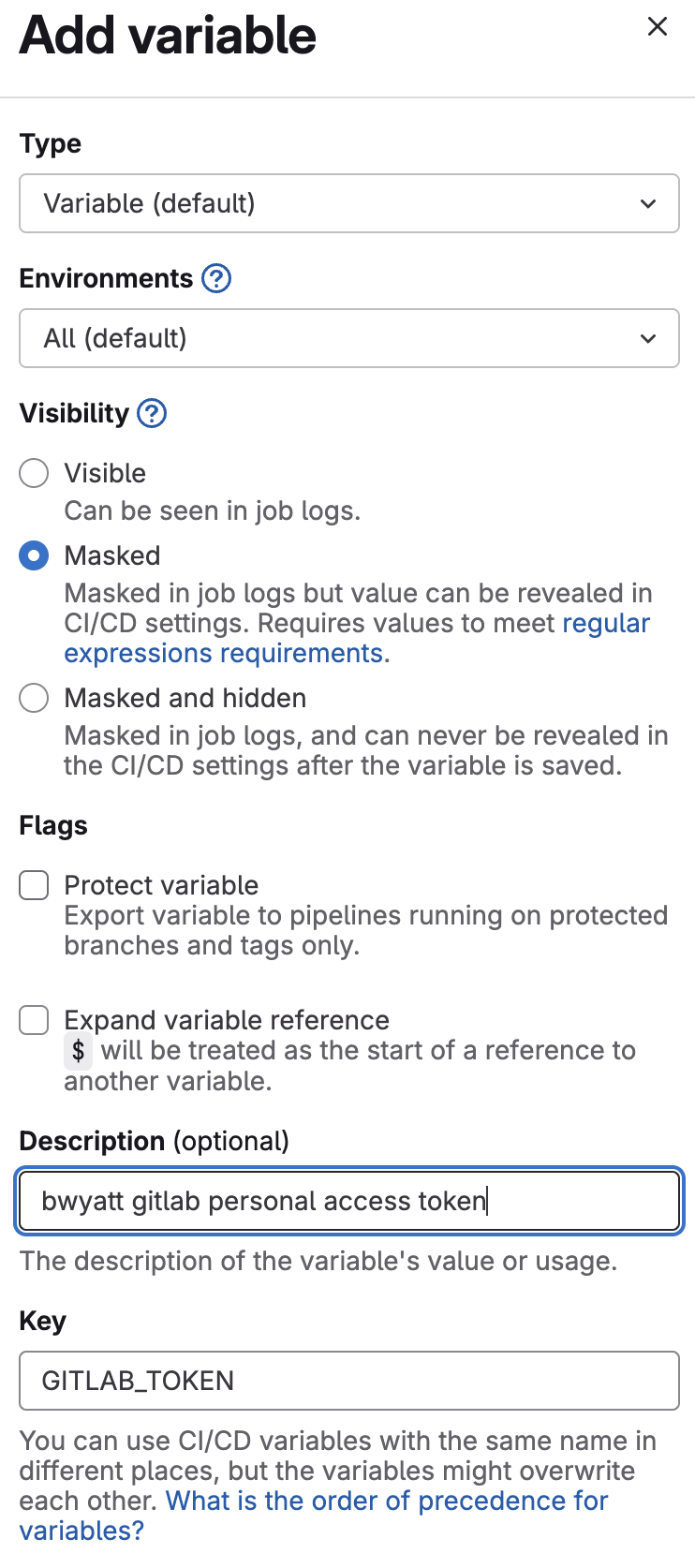Select the Masked radio option
The width and height of the screenshot is (695, 1568).
coord(34,555)
